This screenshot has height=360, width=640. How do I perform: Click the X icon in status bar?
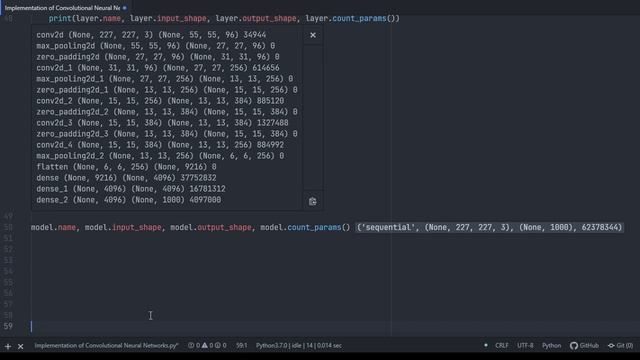click(x=20, y=346)
